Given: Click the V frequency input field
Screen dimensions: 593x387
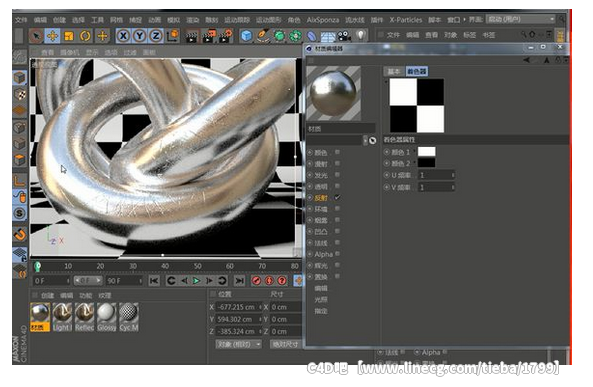Looking at the screenshot, I should pos(436,187).
